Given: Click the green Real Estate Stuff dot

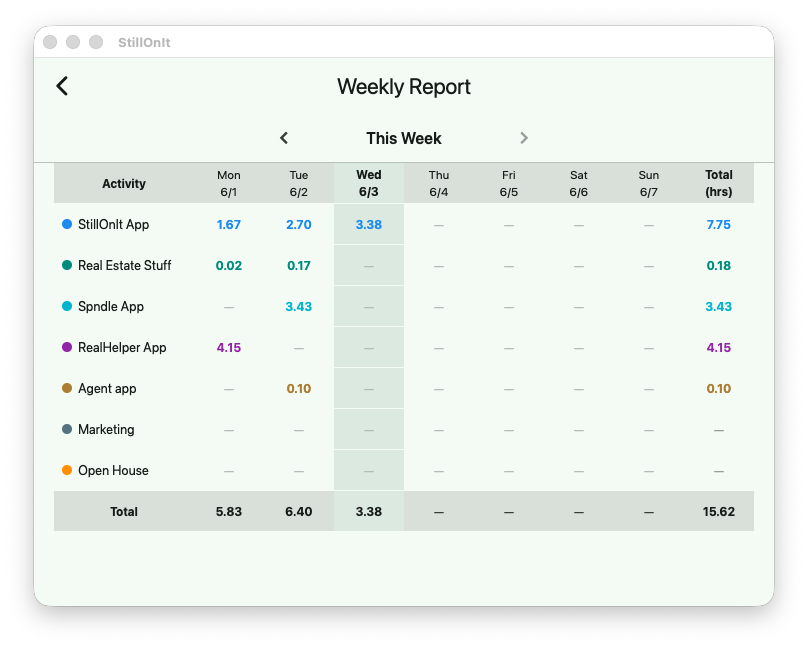Looking at the screenshot, I should (x=67, y=265).
